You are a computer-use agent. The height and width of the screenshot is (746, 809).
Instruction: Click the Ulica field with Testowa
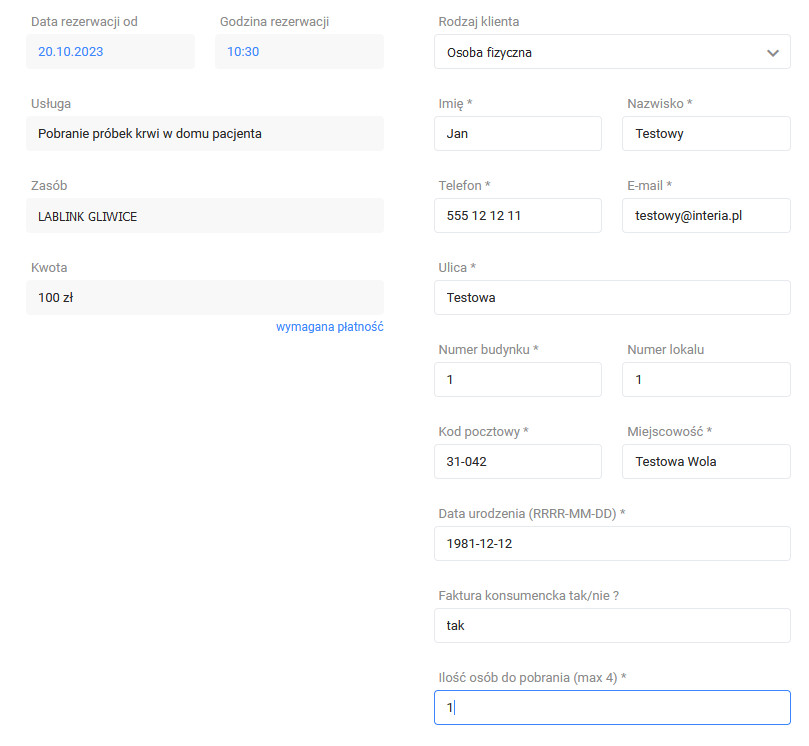(x=612, y=298)
